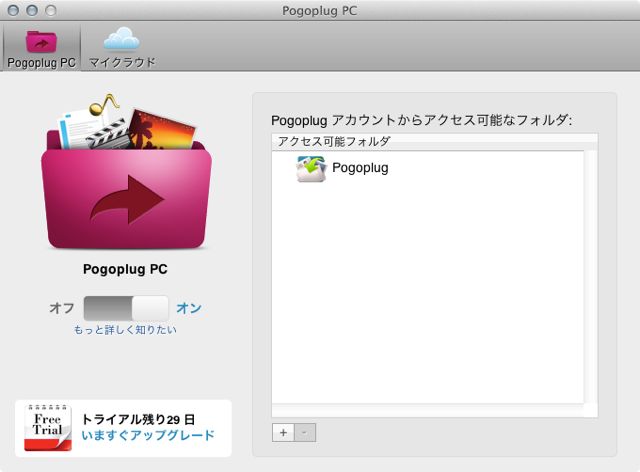Click the トライアル残り29 日 text
Screen dimensions: 640x472
point(138,419)
